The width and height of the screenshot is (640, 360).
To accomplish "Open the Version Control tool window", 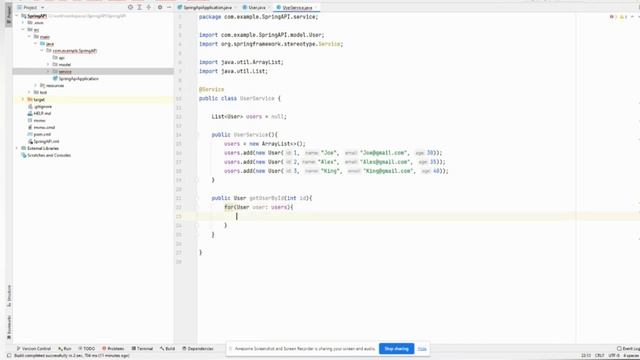I will pyautogui.click(x=33, y=349).
